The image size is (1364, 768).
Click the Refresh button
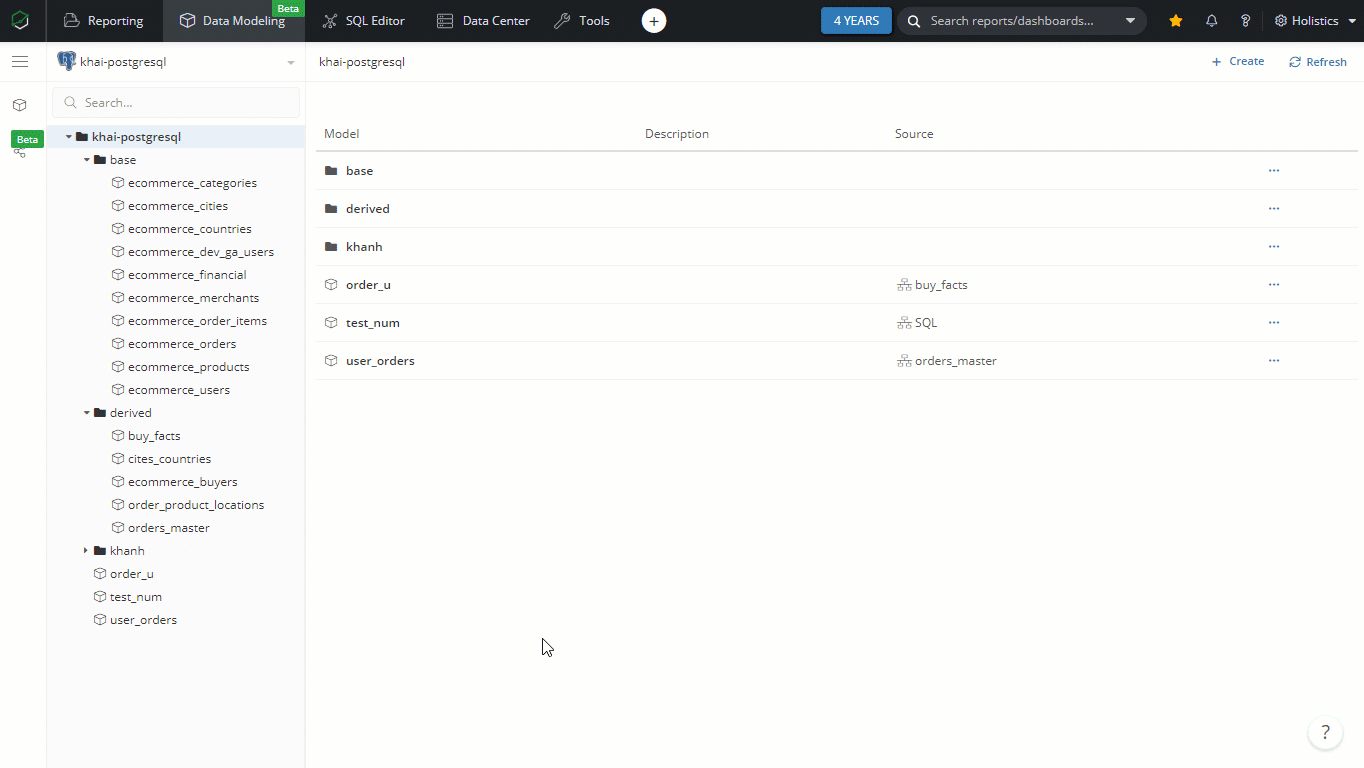tap(1318, 62)
